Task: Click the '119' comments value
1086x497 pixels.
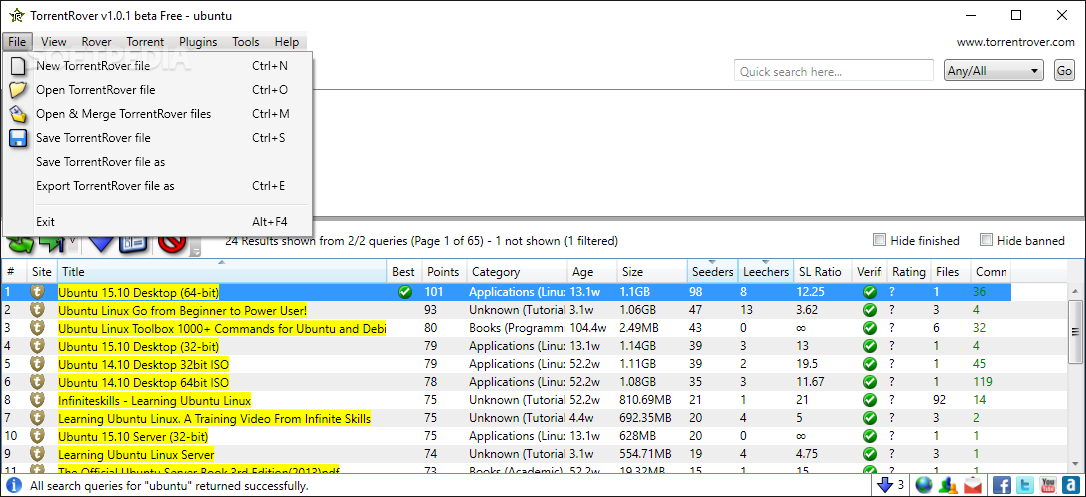Action: [982, 382]
